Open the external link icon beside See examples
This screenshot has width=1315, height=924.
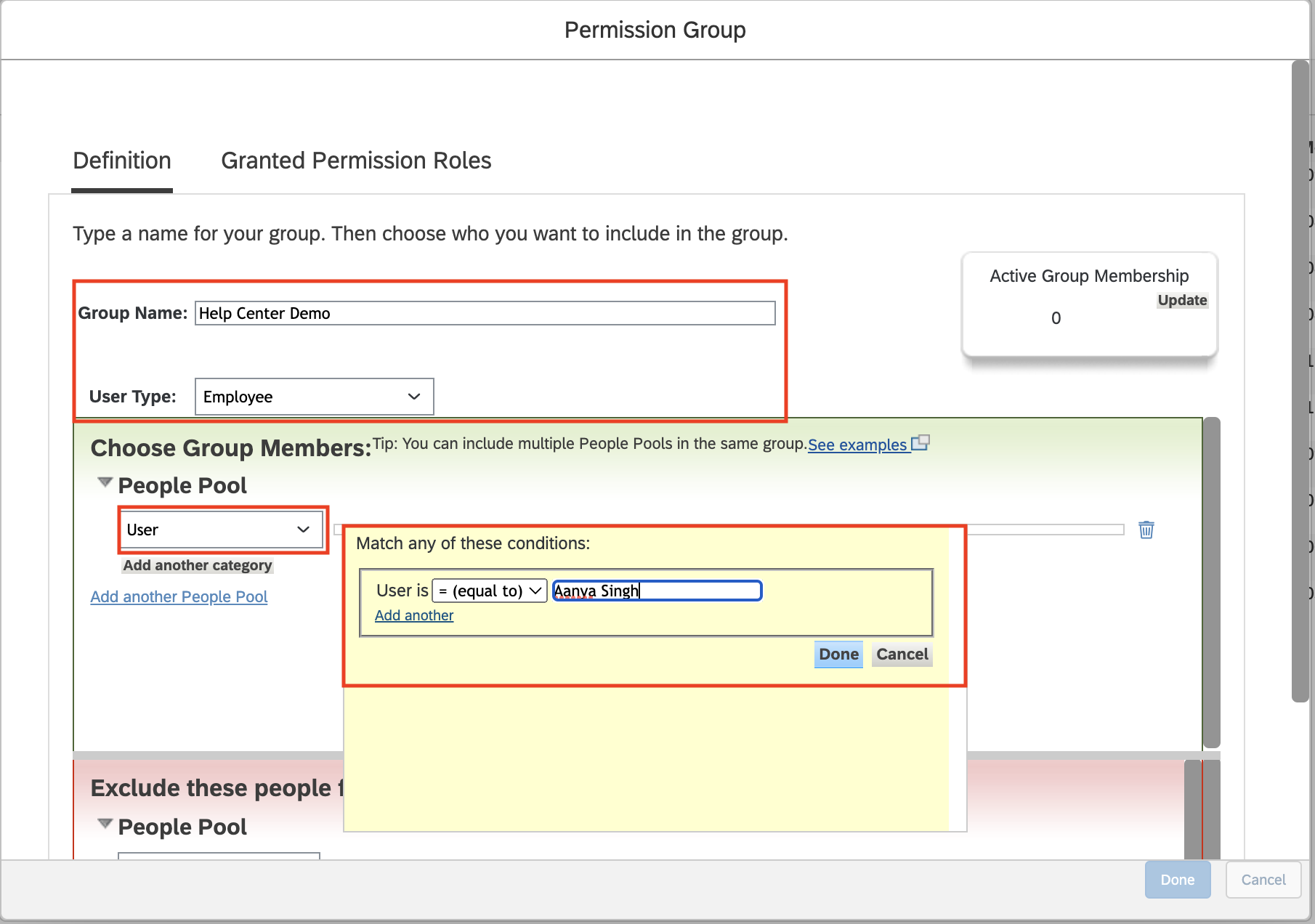click(920, 442)
